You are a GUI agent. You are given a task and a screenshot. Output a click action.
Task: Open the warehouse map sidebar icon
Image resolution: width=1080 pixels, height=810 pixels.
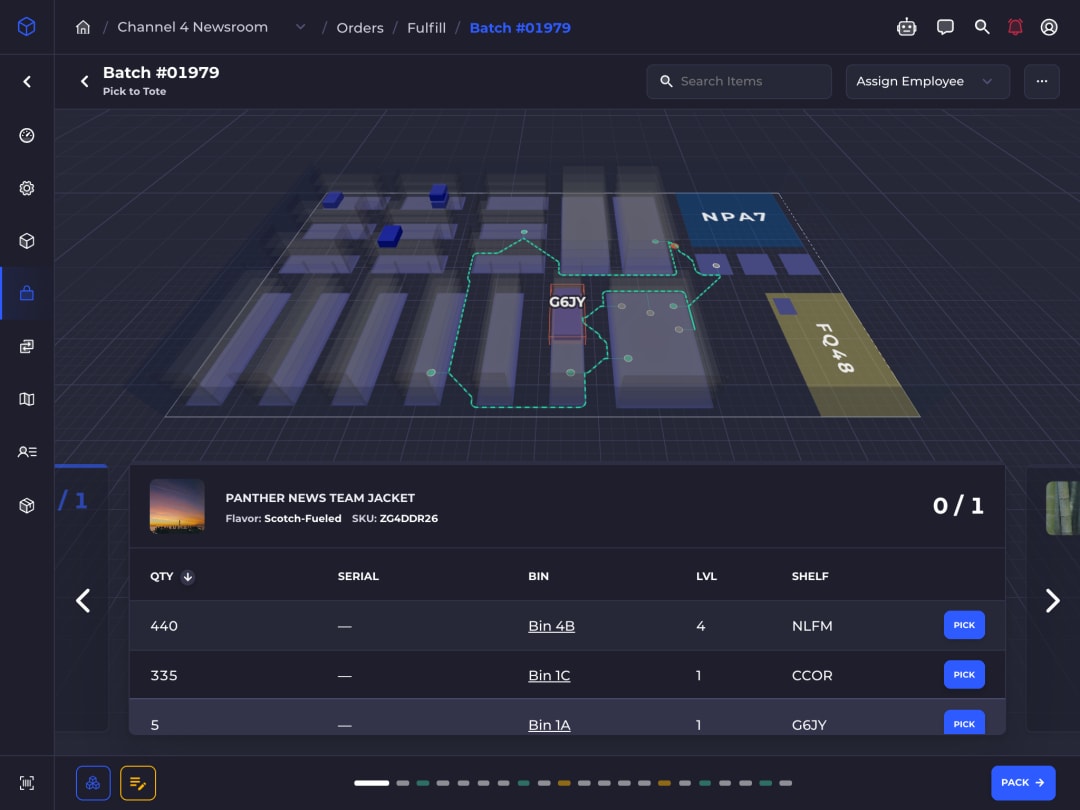[x=27, y=399]
